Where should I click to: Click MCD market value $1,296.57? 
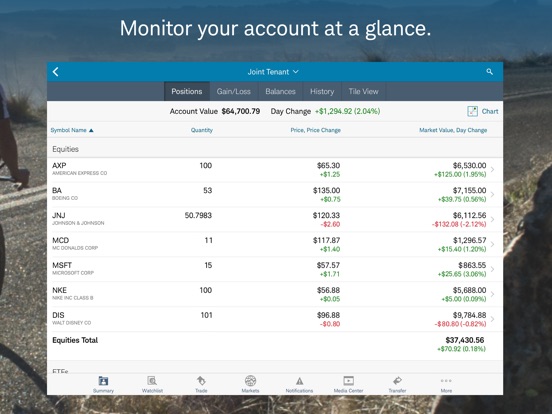(x=470, y=240)
